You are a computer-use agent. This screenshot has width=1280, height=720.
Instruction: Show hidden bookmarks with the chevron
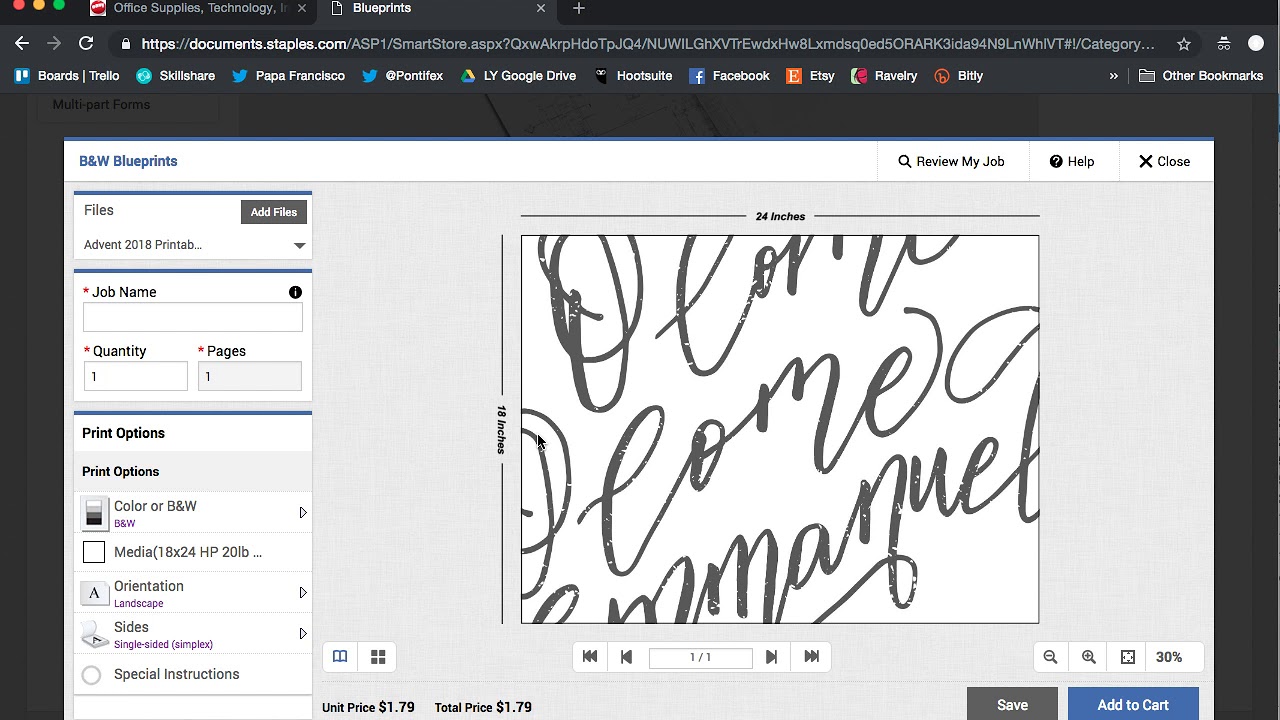coord(1113,76)
